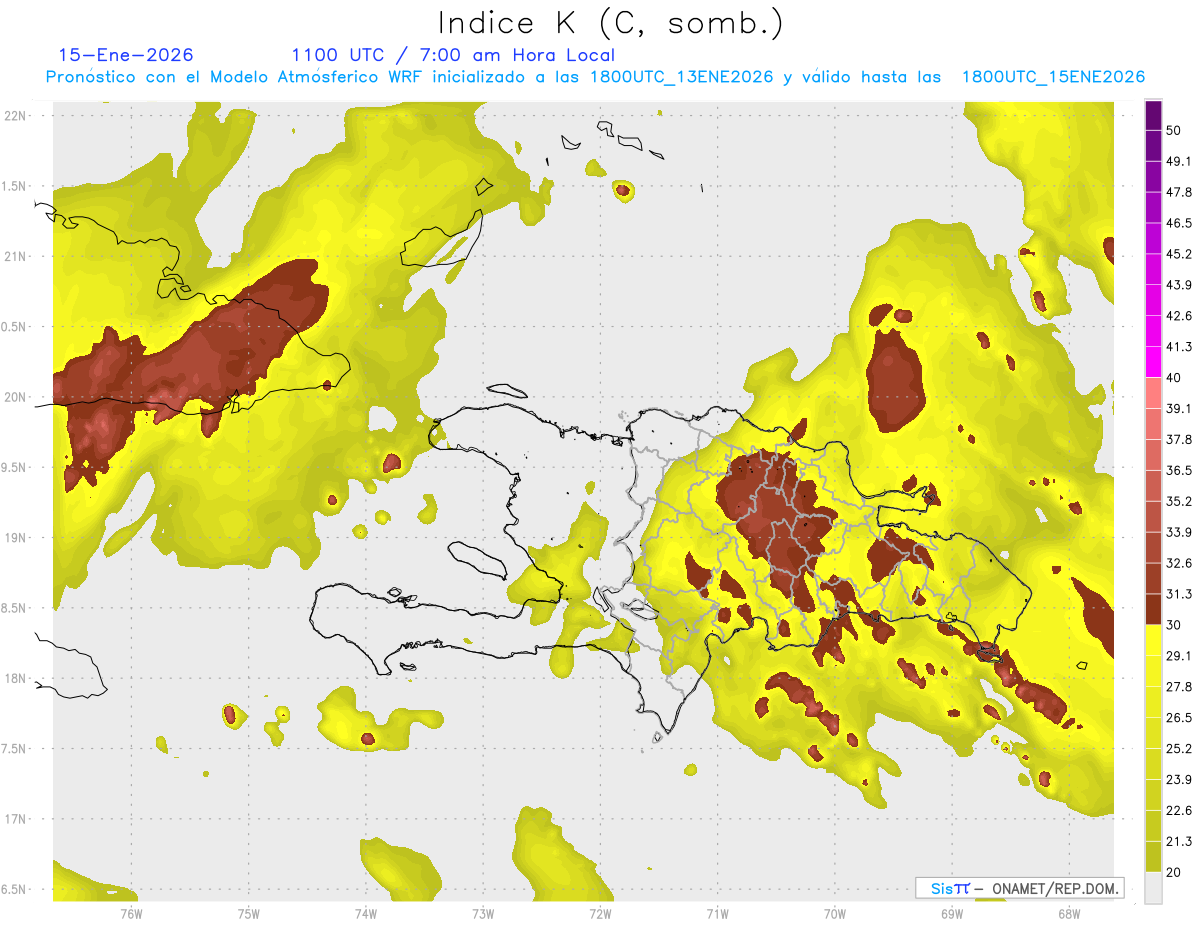Click color scale value '22.6'
This screenshot has height=927, width=1200.
[1179, 810]
